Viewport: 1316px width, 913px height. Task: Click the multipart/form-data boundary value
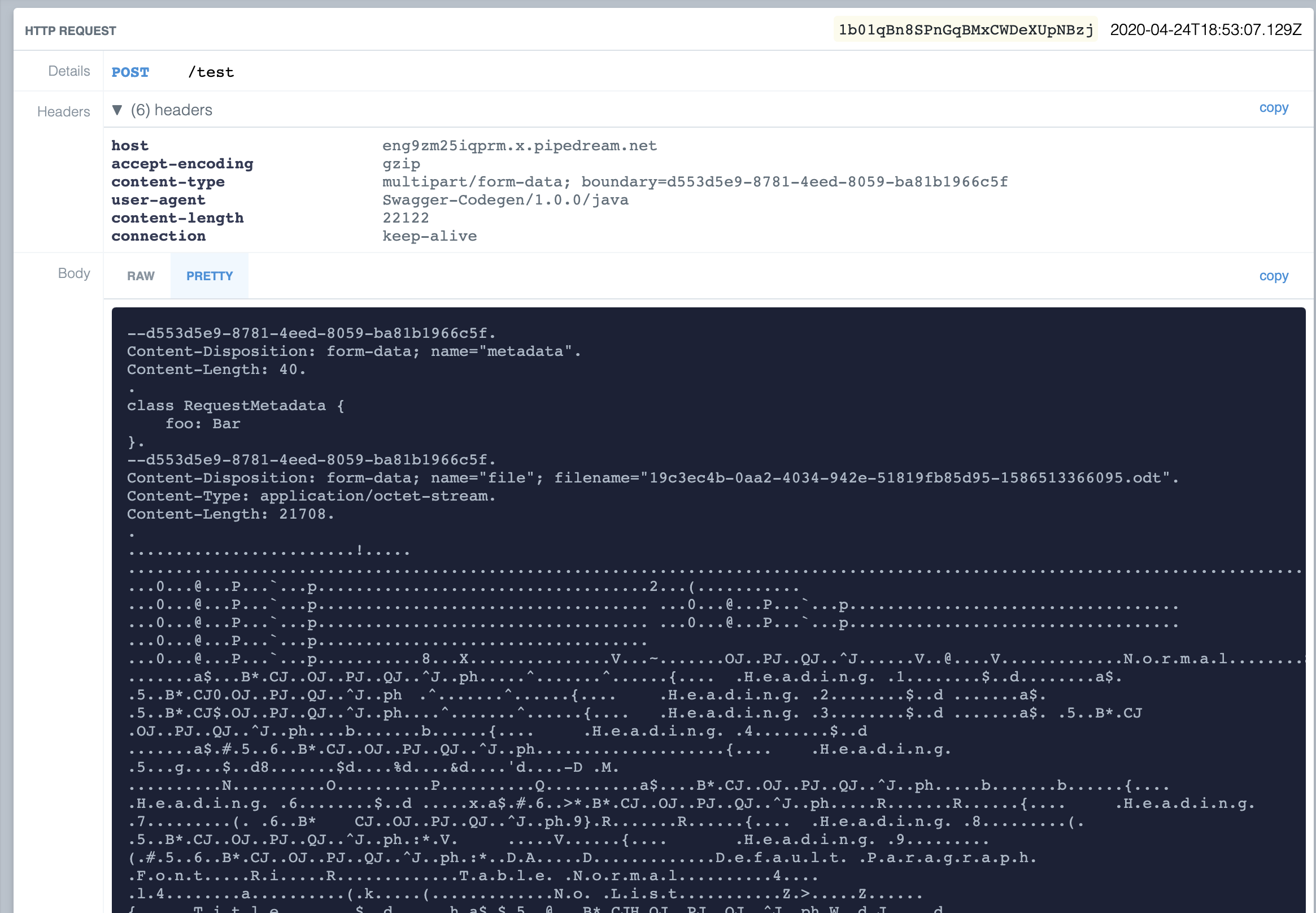[x=695, y=182]
